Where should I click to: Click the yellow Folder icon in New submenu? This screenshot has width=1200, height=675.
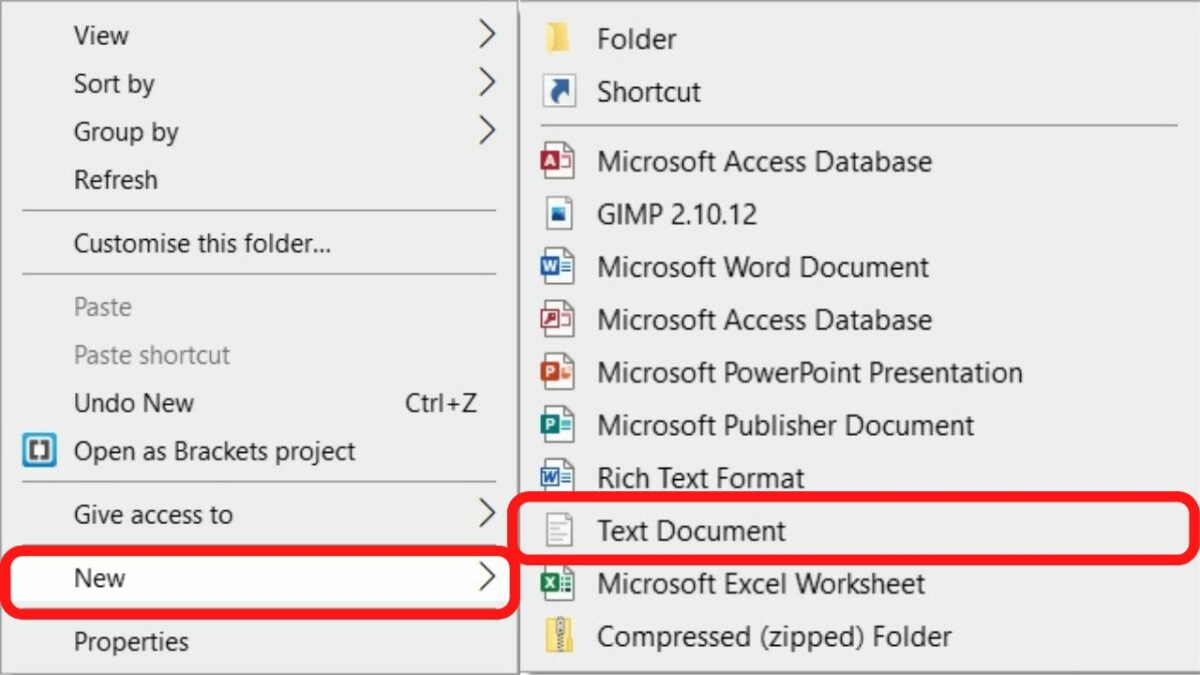coord(557,39)
